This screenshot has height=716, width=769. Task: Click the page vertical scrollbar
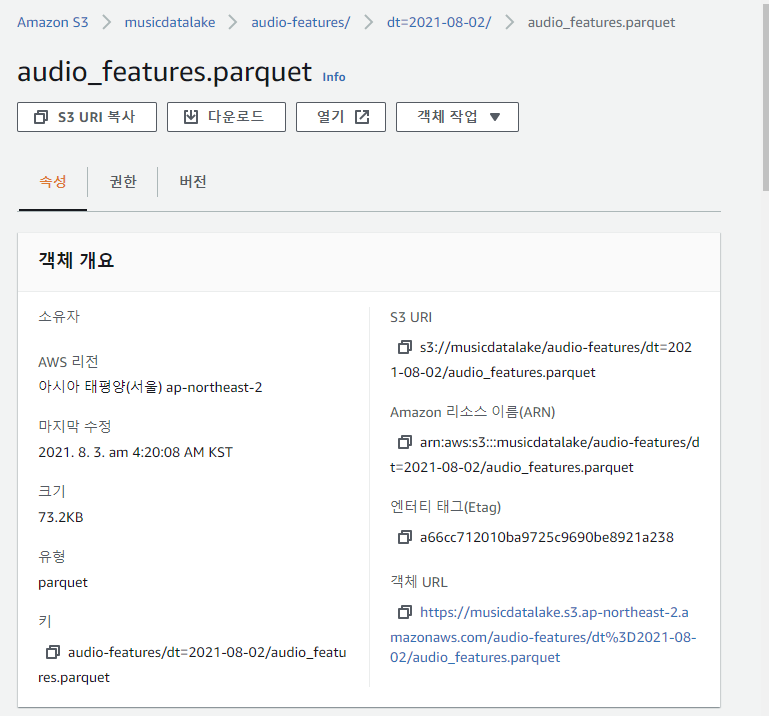(x=766, y=96)
